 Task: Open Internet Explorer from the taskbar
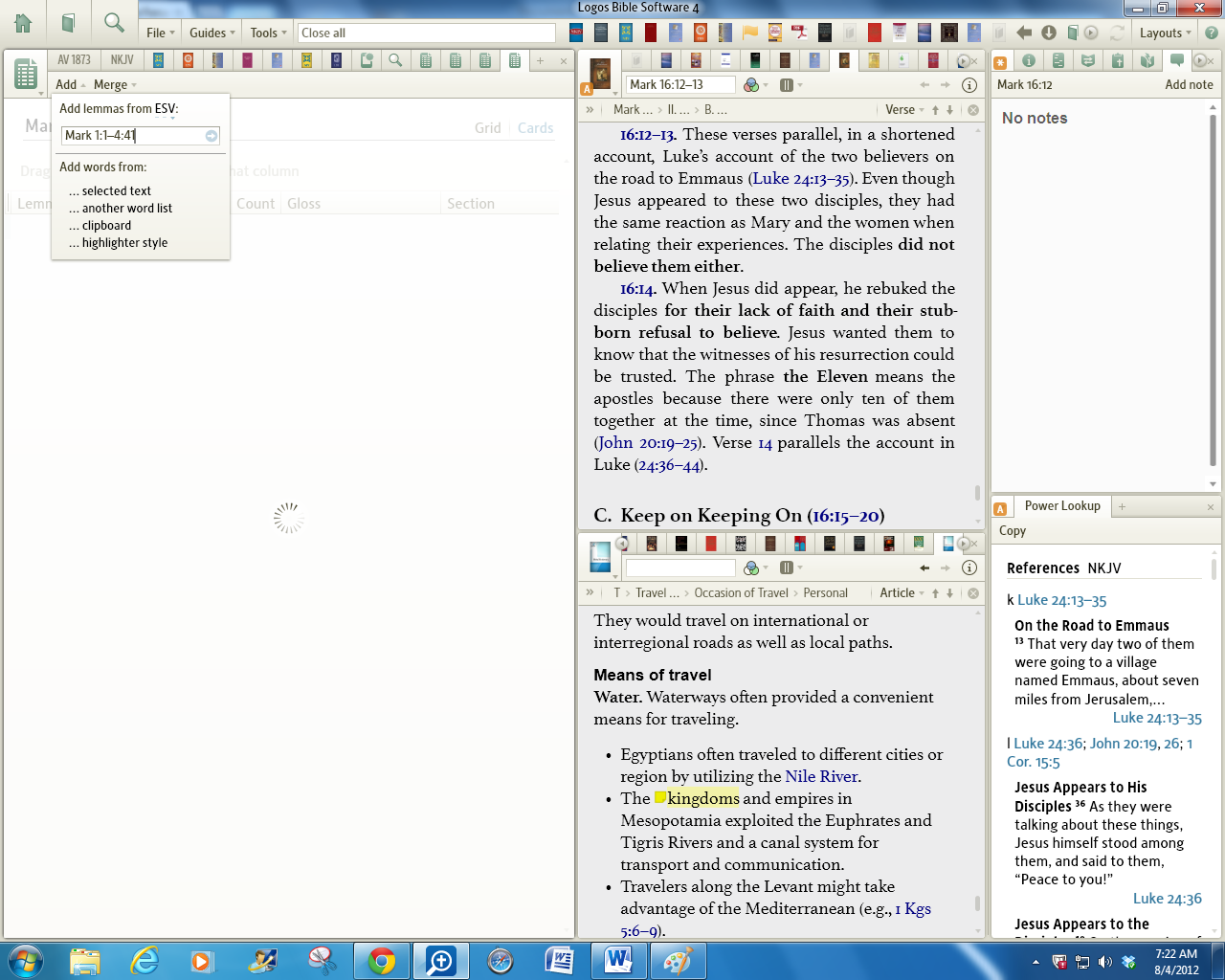(145, 961)
